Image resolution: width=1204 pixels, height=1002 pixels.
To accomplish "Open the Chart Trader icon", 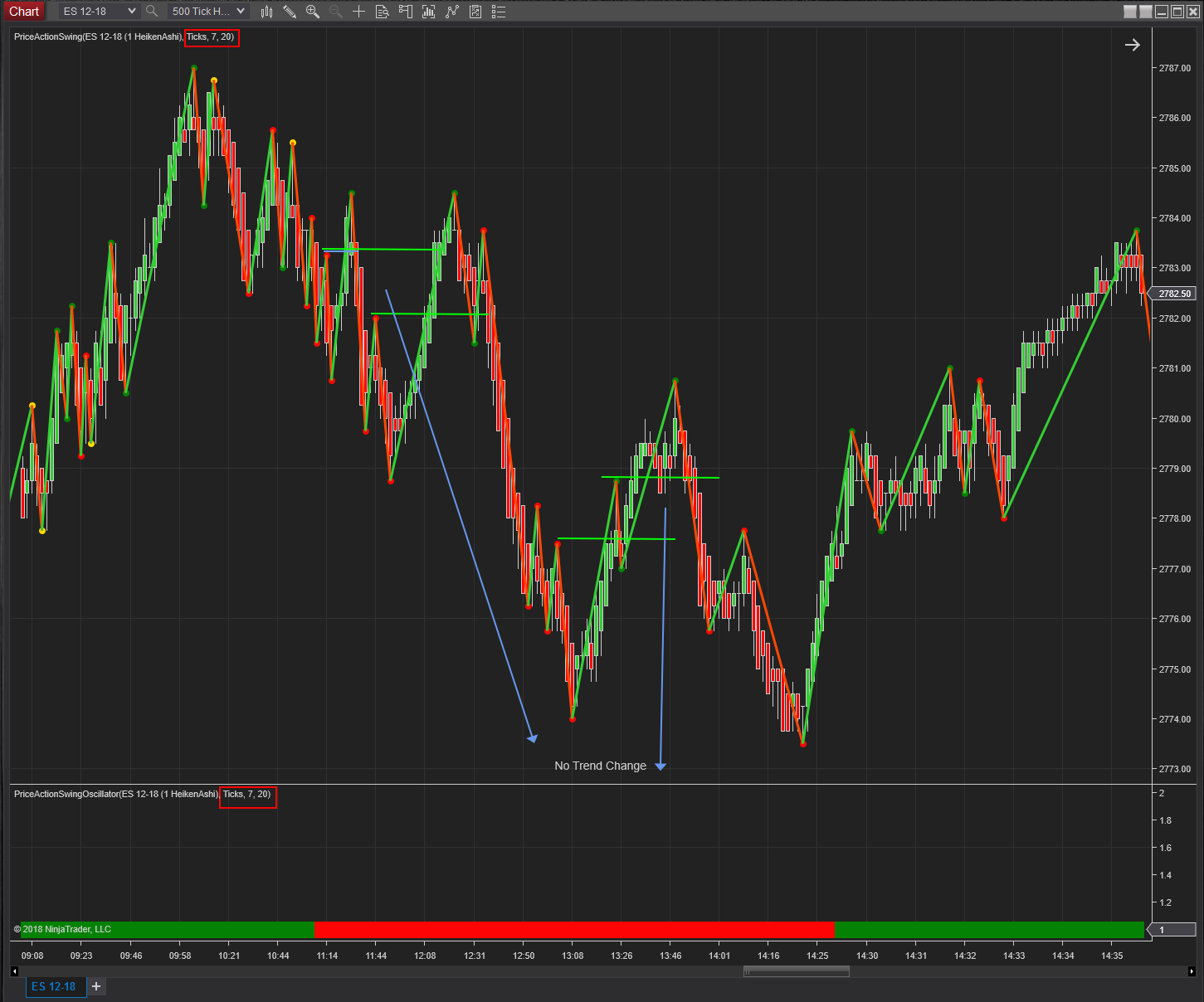I will [406, 12].
